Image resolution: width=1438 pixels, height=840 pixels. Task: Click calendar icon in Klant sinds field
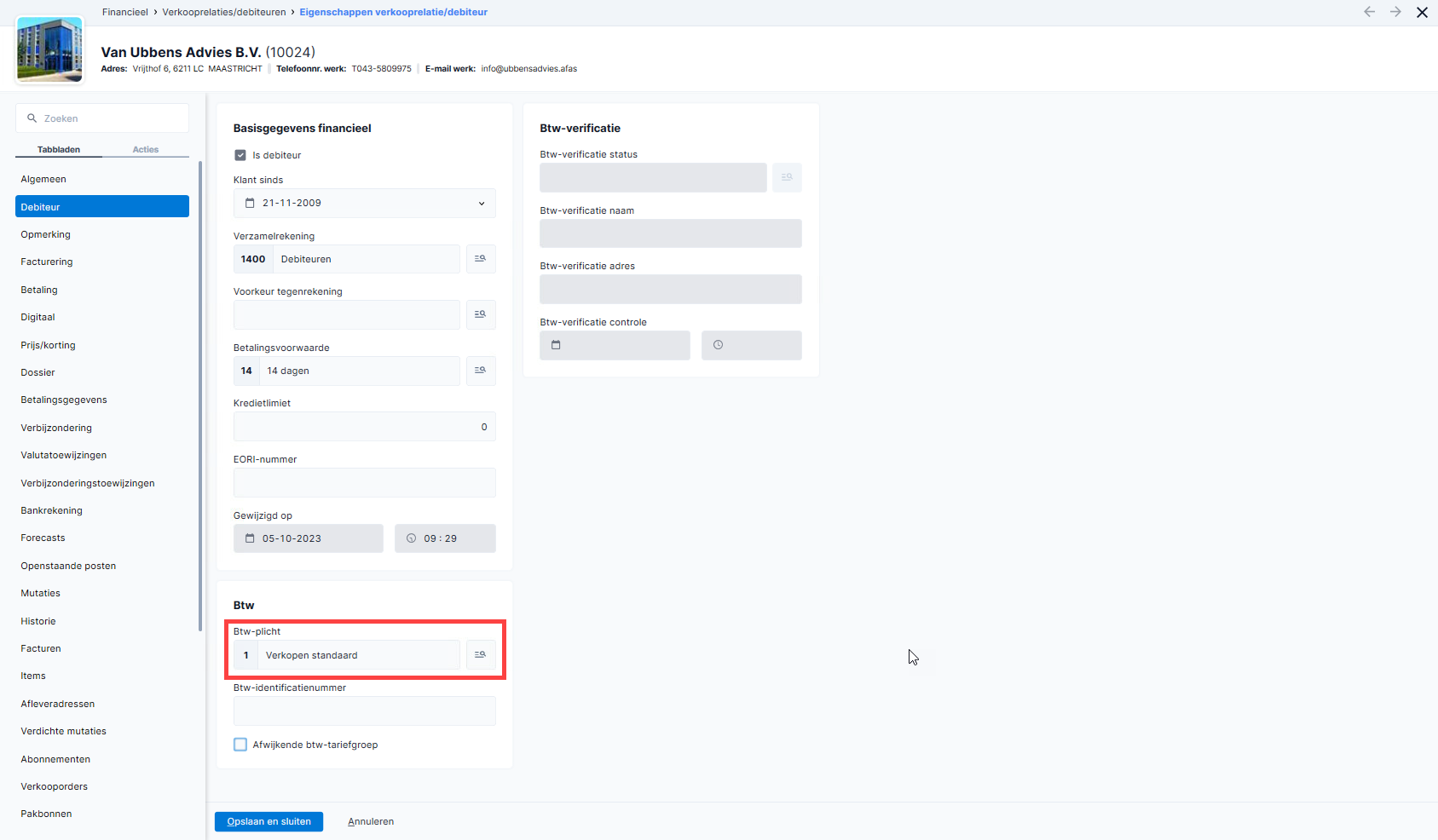[x=250, y=204]
